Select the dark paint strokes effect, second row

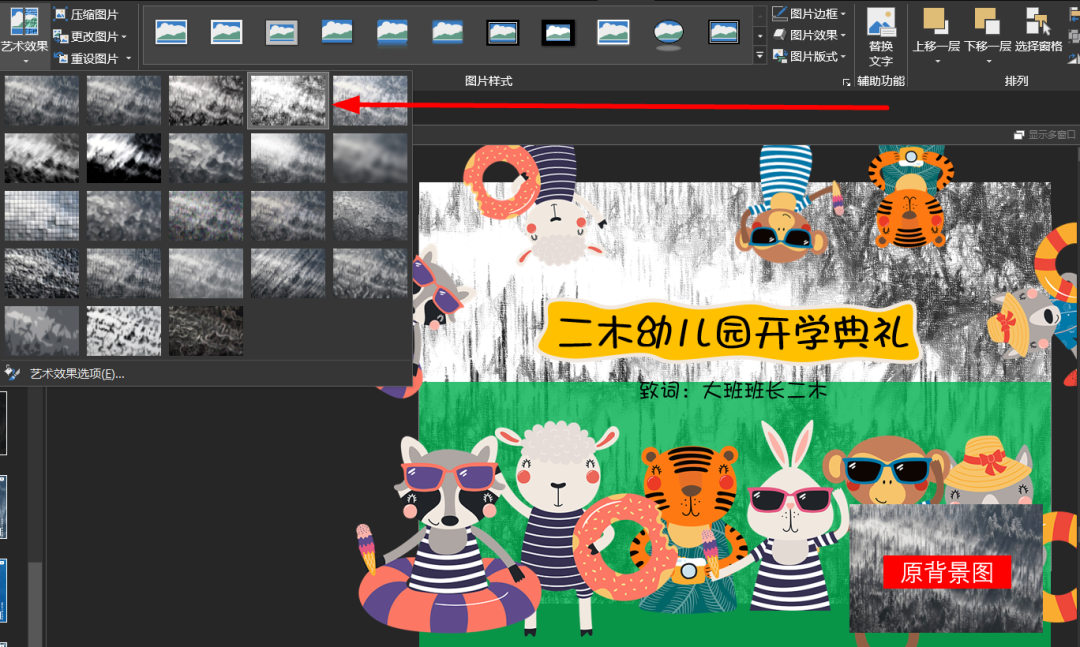124,158
